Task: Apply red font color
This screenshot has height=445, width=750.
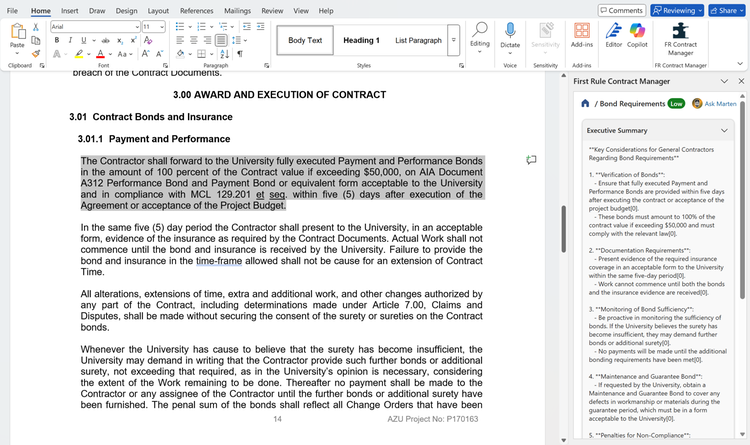Action: [x=100, y=54]
